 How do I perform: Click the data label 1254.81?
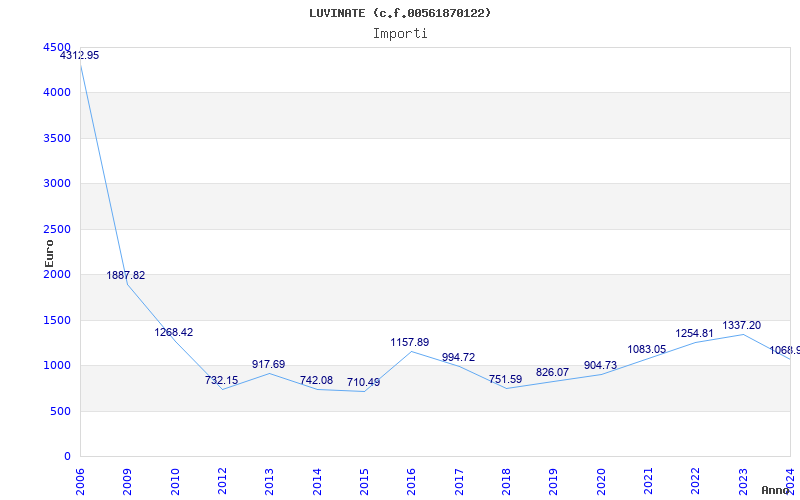(694, 333)
